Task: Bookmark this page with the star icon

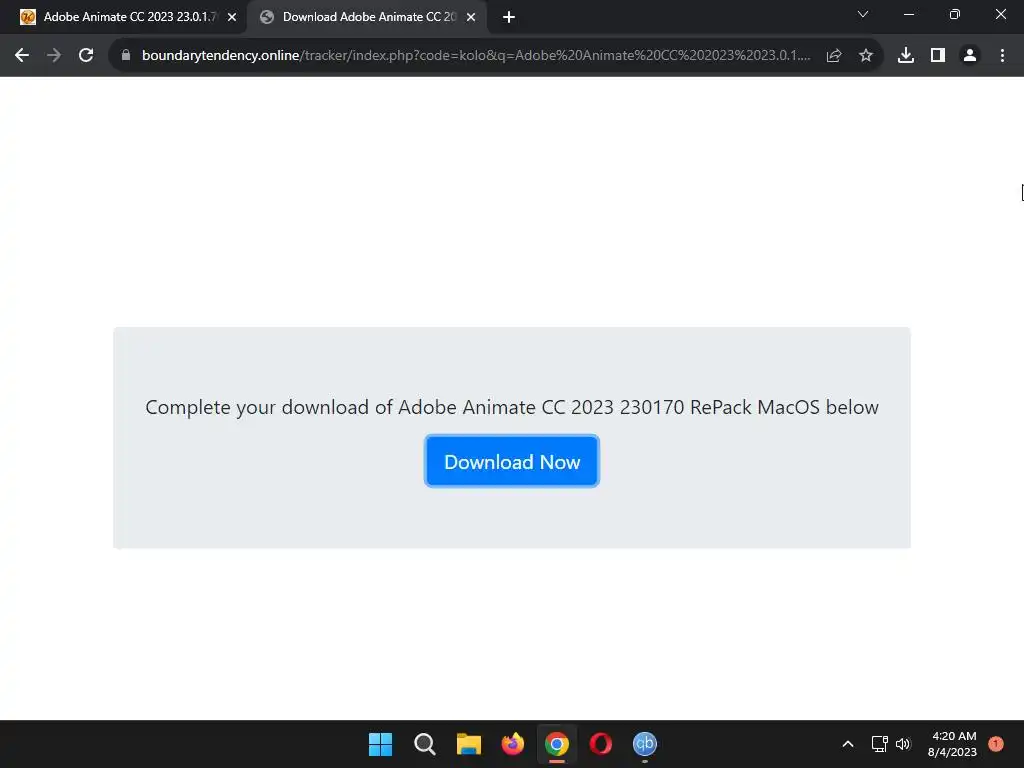Action: click(866, 56)
